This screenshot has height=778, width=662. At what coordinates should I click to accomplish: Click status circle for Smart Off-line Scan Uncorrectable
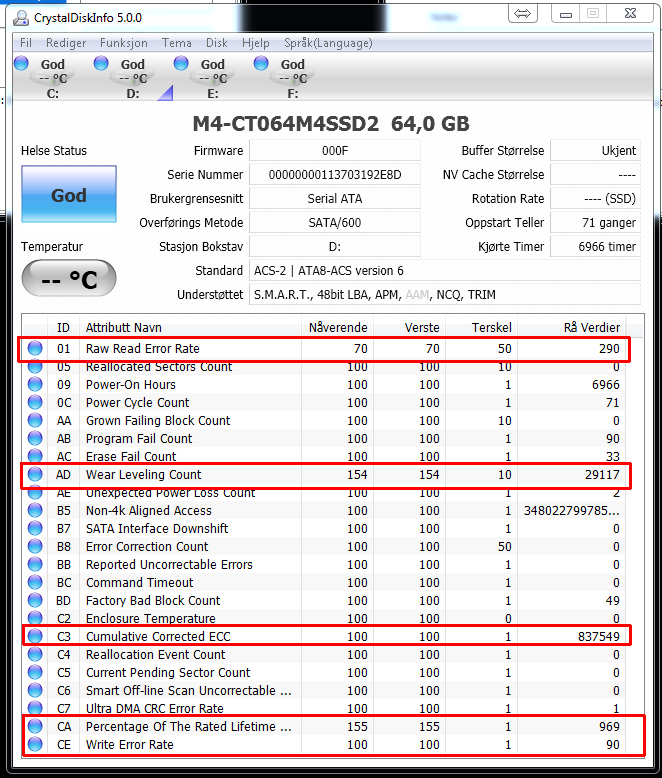[35, 690]
